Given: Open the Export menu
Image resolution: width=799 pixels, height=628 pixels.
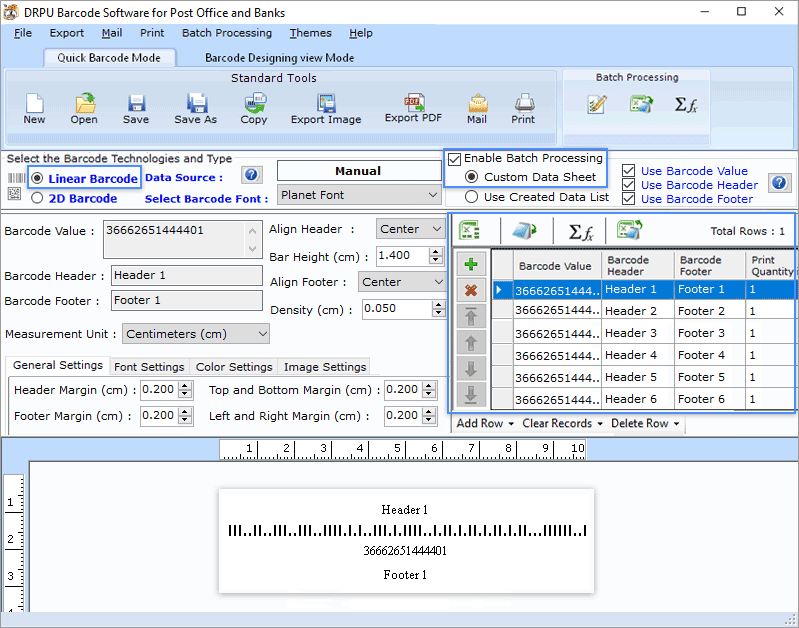Looking at the screenshot, I should point(67,33).
